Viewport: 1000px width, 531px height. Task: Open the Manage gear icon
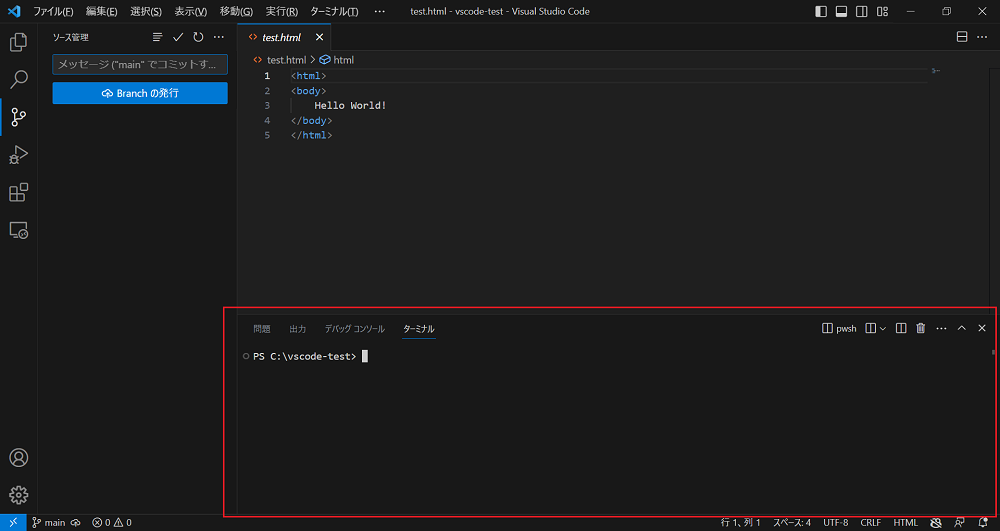pos(18,494)
